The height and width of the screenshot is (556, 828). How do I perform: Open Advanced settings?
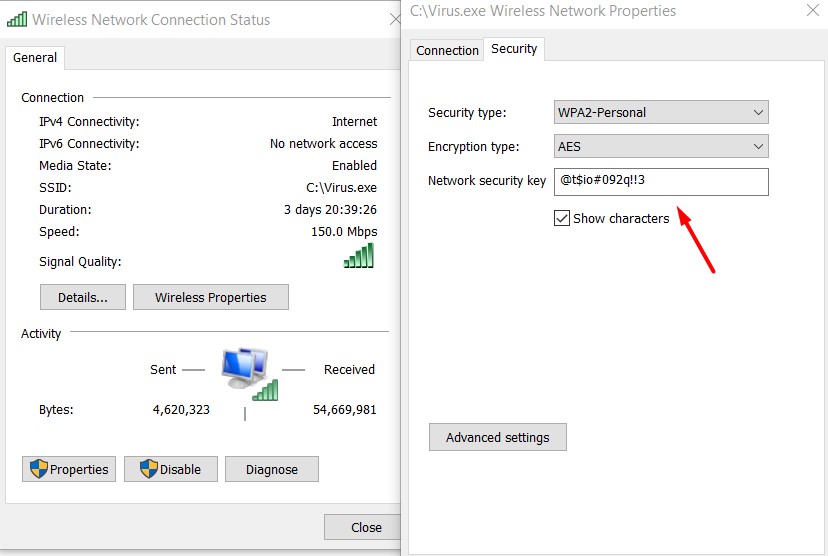tap(497, 437)
